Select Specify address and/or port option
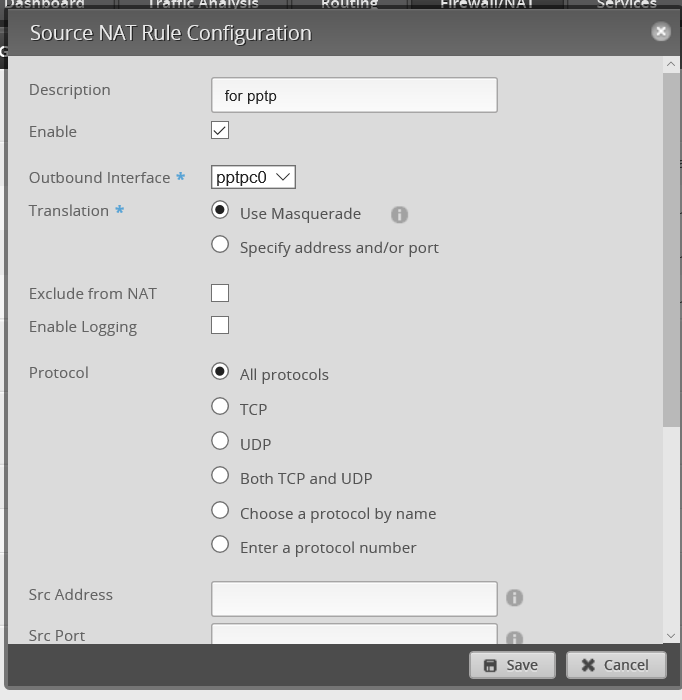This screenshot has width=682, height=700. pos(220,245)
